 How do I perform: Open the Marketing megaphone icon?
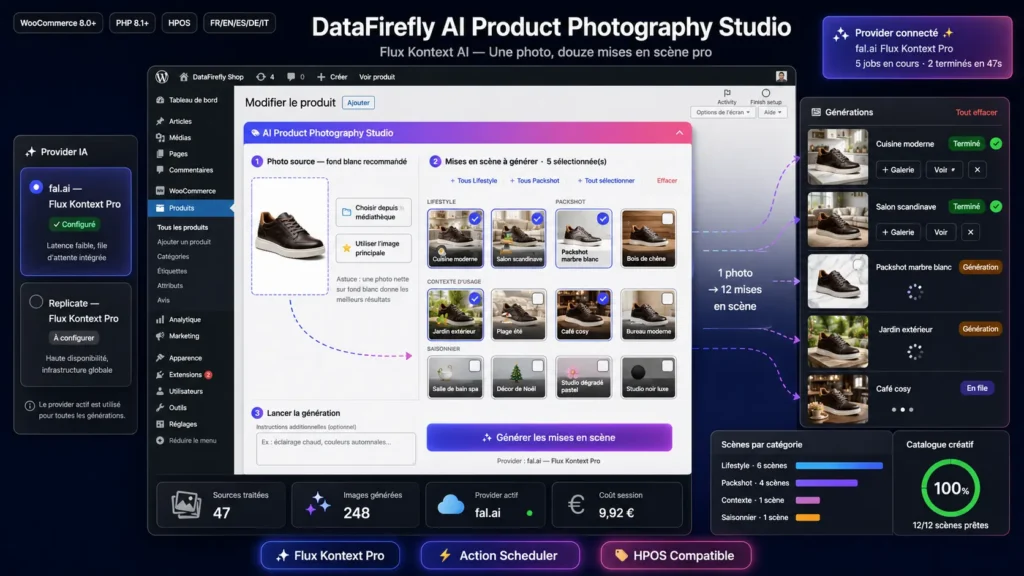[x=160, y=336]
